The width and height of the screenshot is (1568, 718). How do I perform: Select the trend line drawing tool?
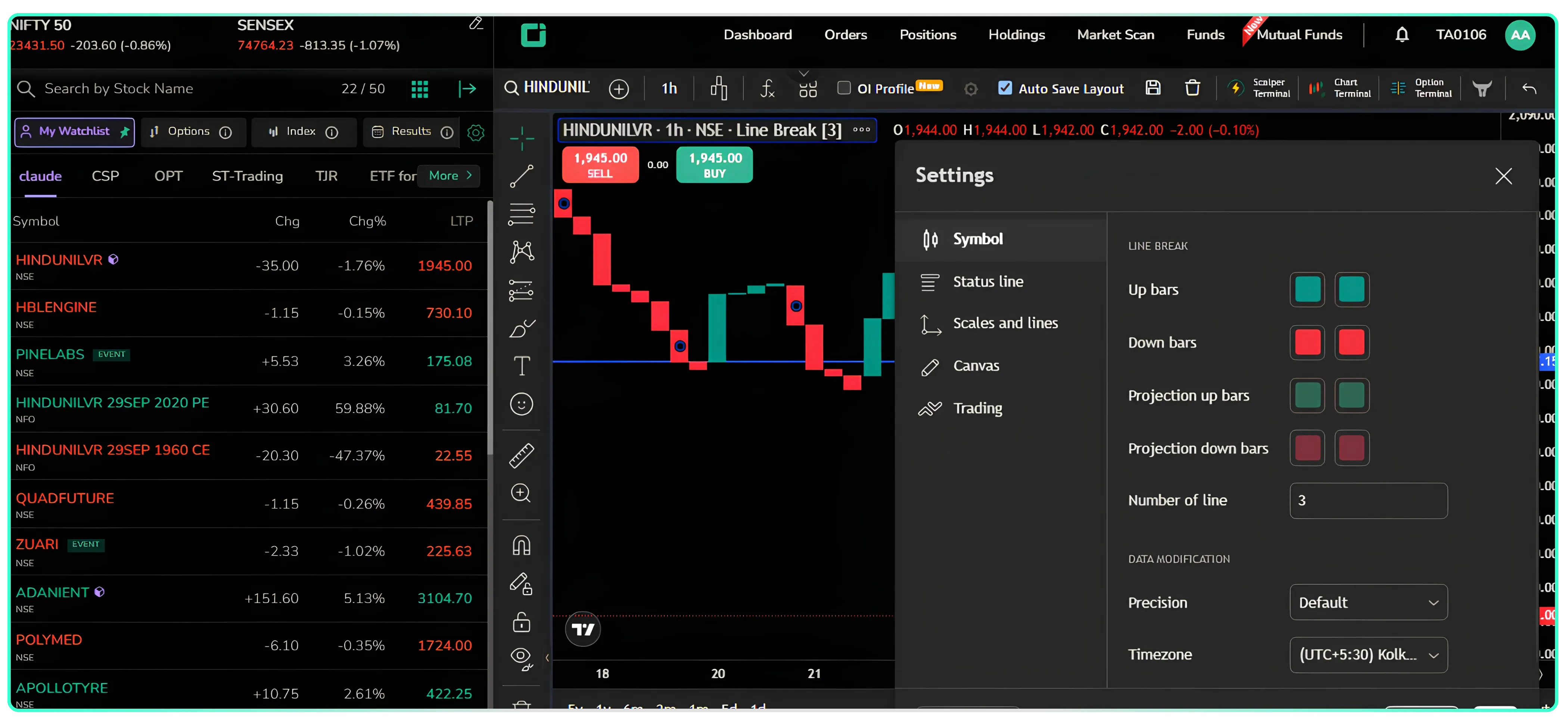coord(522,177)
